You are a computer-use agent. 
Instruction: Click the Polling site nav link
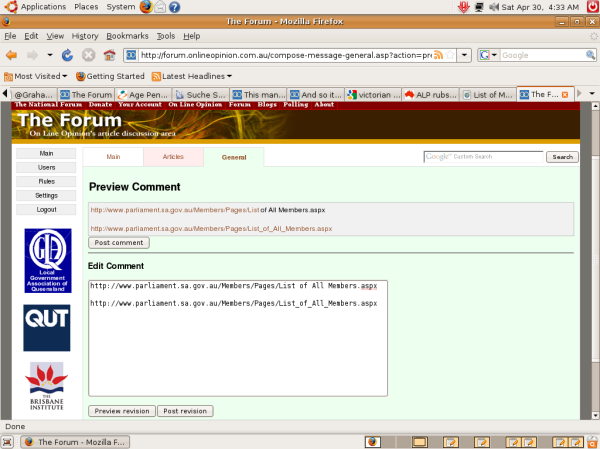[x=295, y=104]
